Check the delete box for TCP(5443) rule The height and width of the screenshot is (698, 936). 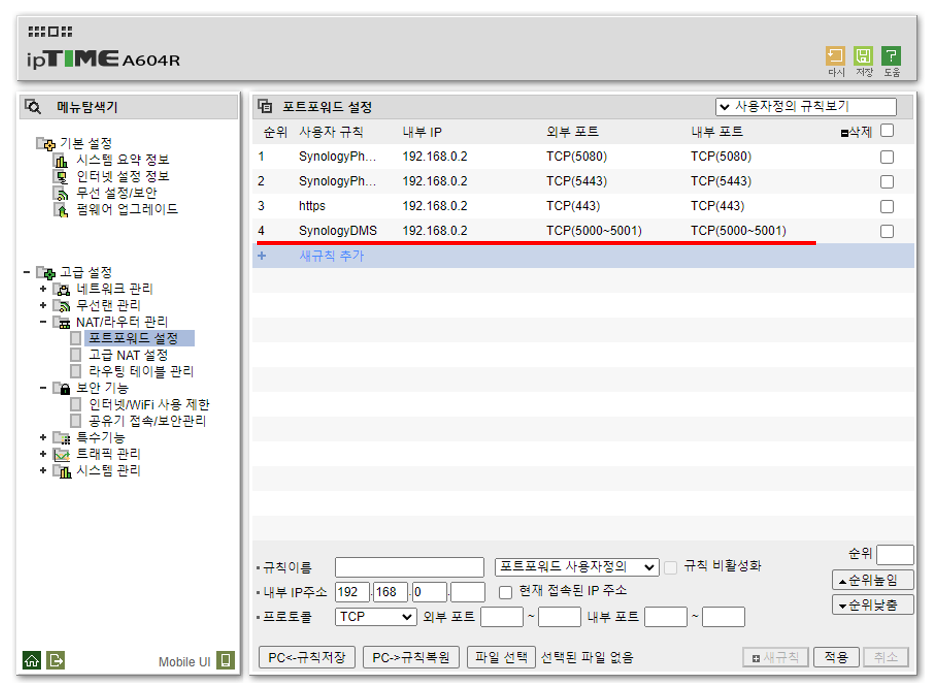coord(887,182)
